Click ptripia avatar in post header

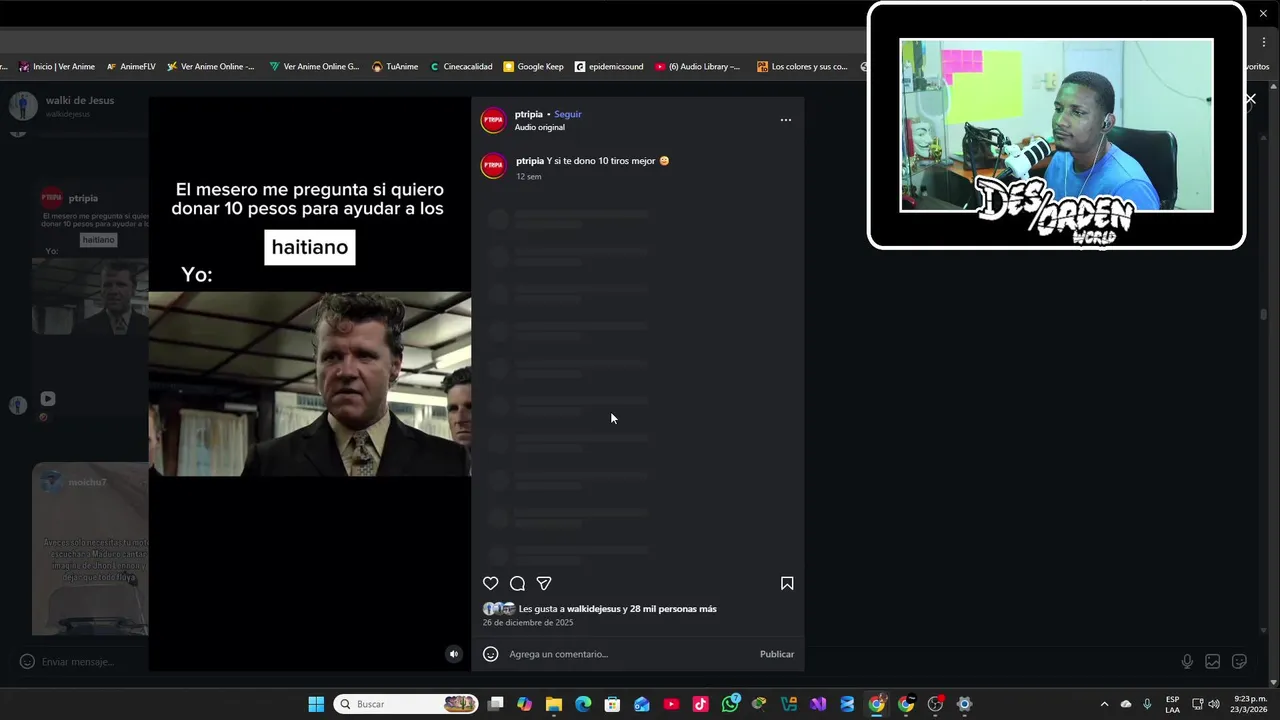(x=494, y=120)
